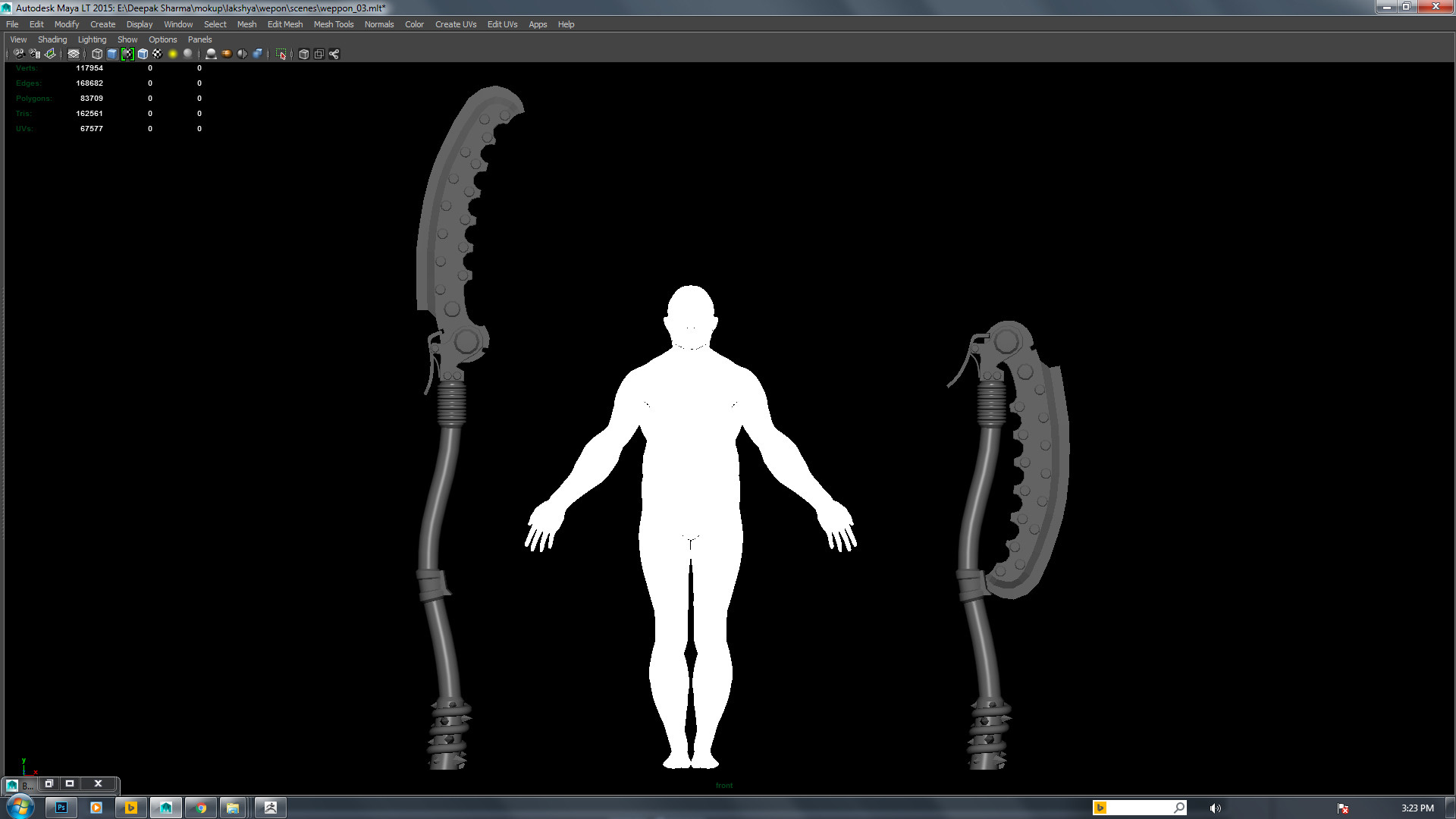Enable wireframe display cube icon
The height and width of the screenshot is (819, 1456).
click(97, 54)
